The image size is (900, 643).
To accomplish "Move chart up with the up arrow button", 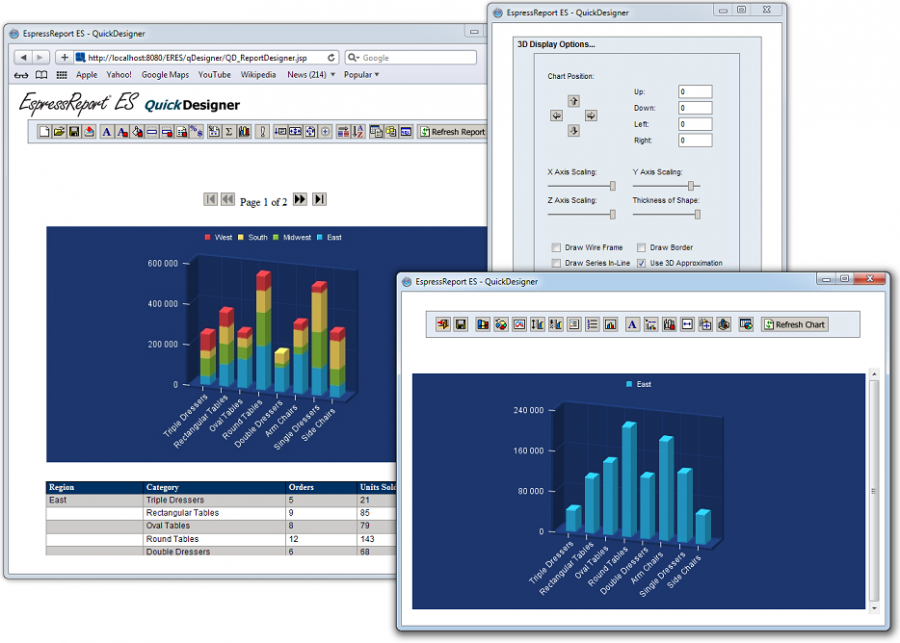I will [573, 101].
